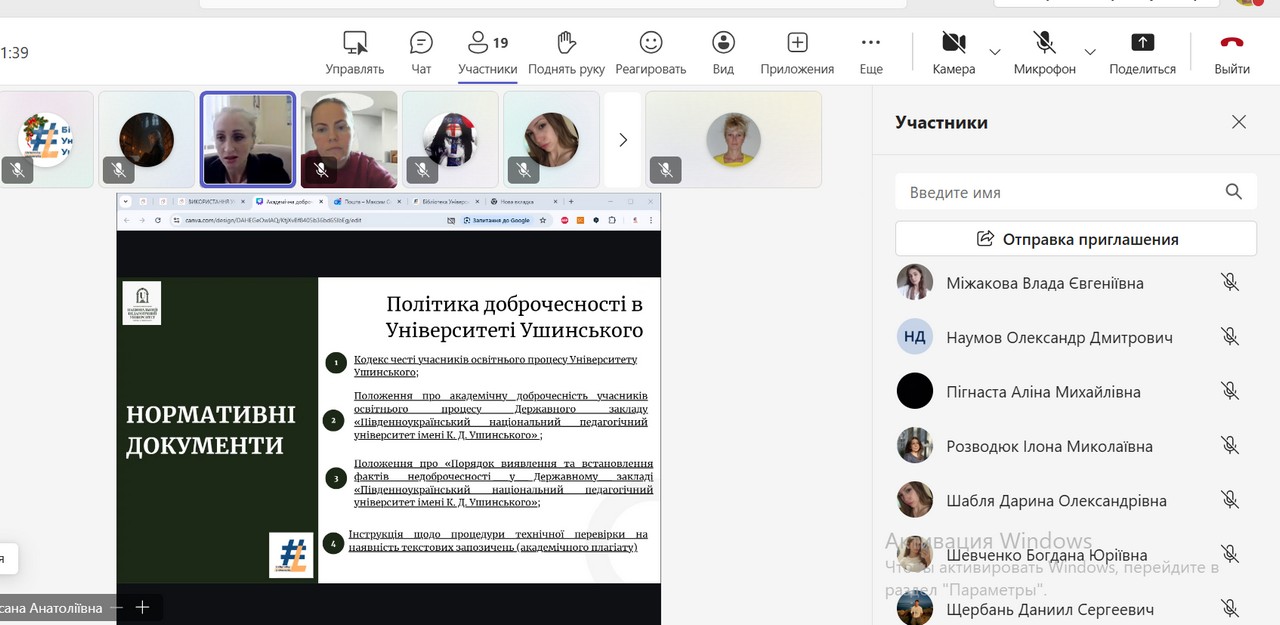
Task: Expand the Camera options dropdown arrow
Action: tap(995, 51)
